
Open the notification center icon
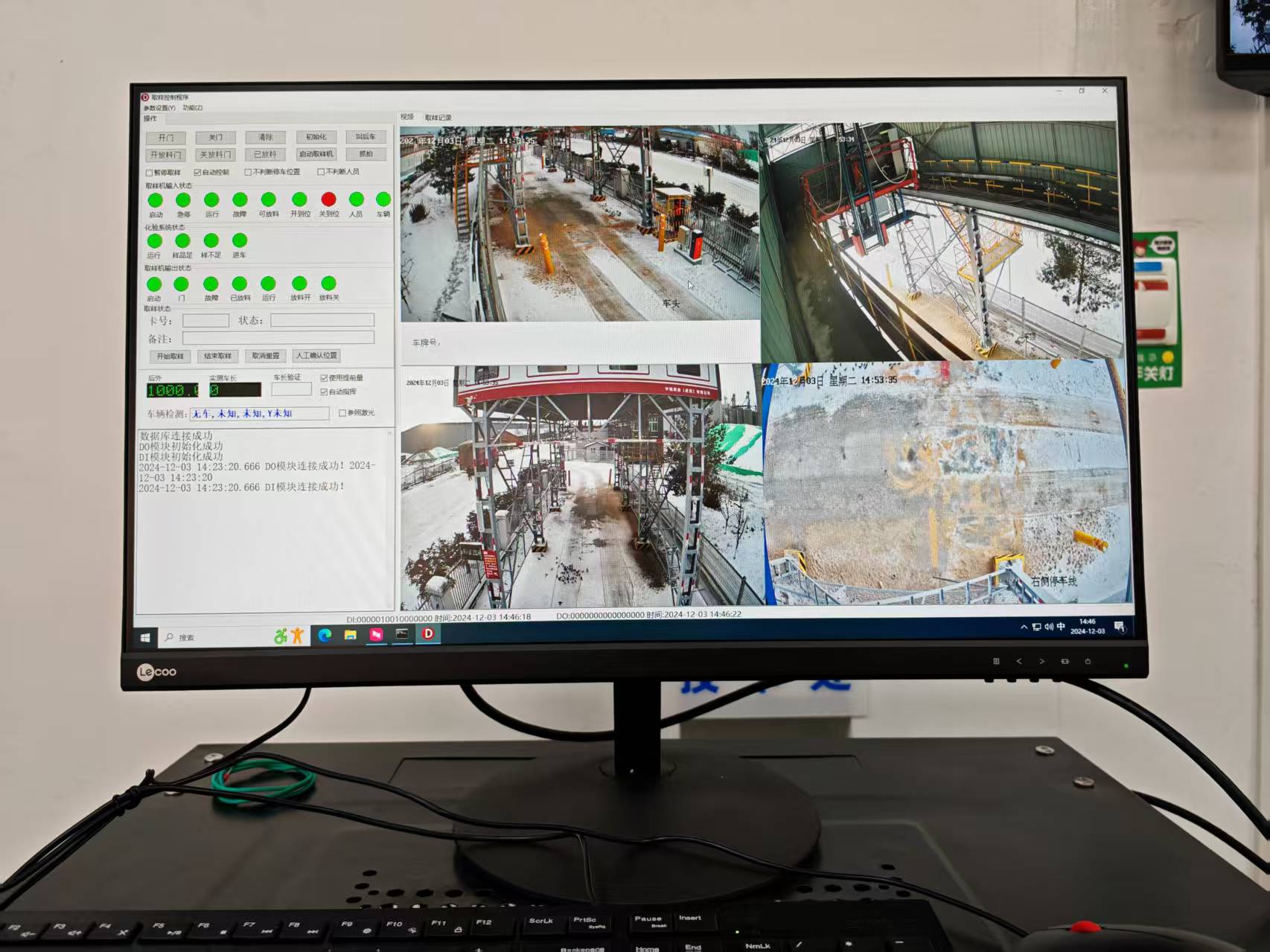[1120, 627]
